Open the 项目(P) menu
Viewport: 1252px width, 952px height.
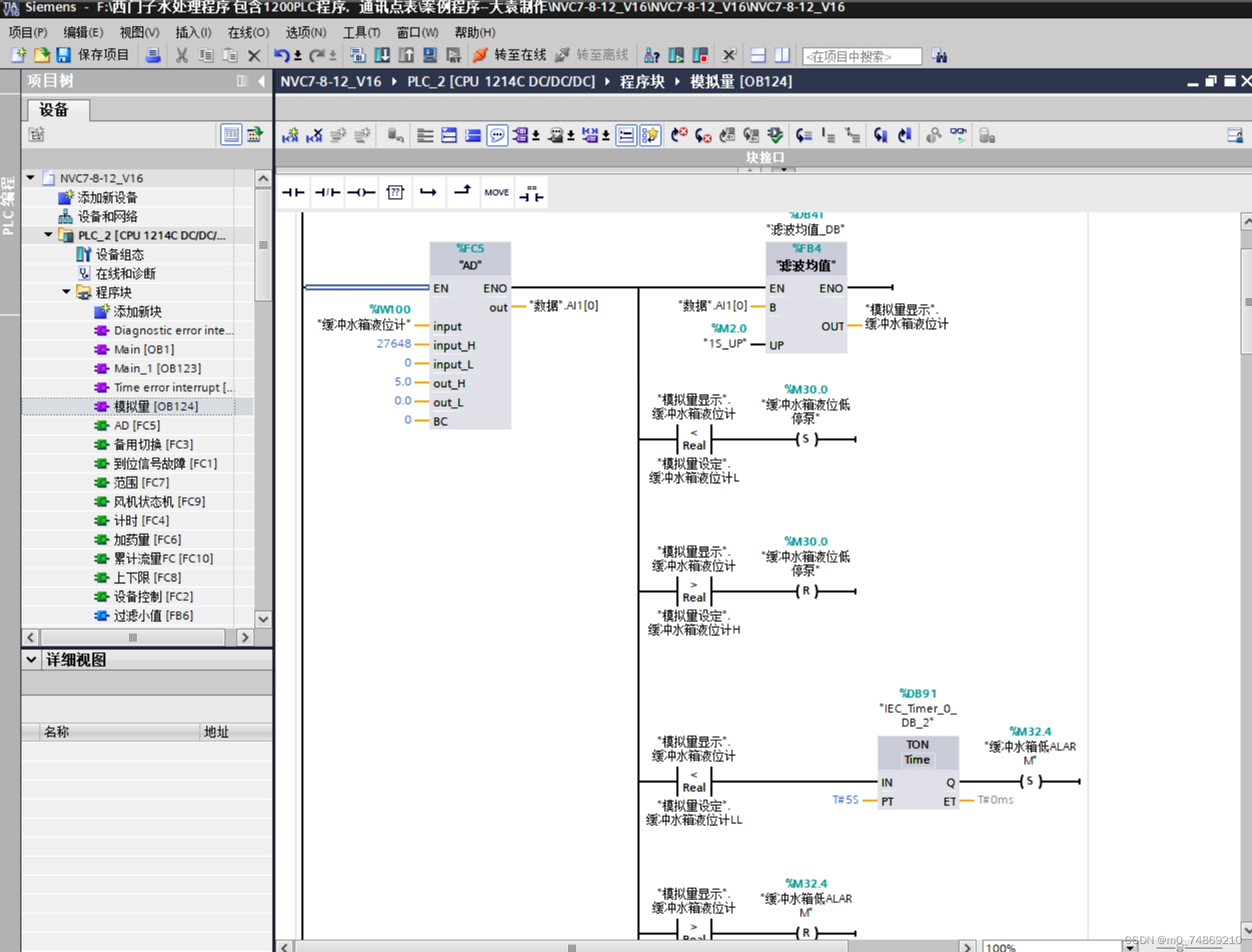(x=27, y=33)
